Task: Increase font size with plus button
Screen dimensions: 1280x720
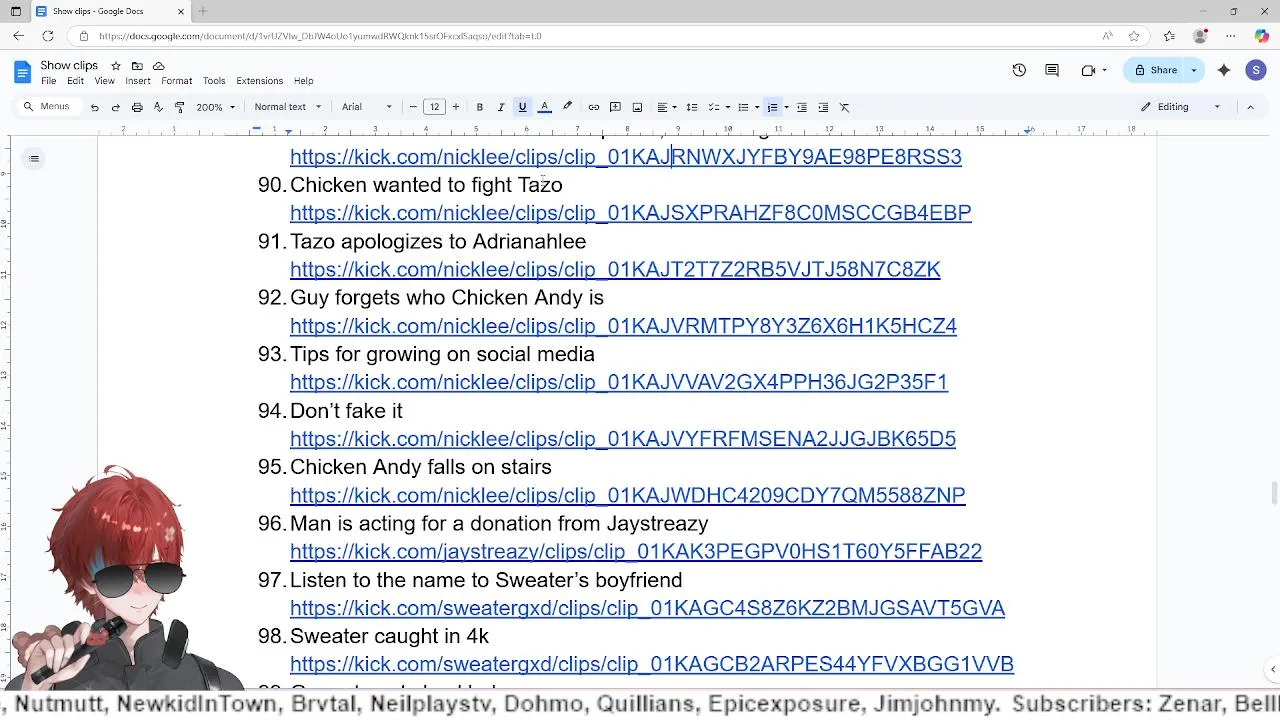Action: (x=456, y=107)
